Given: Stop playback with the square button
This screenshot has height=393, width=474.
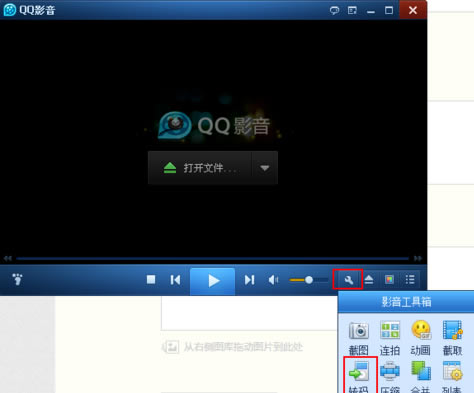Looking at the screenshot, I should pos(151,279).
